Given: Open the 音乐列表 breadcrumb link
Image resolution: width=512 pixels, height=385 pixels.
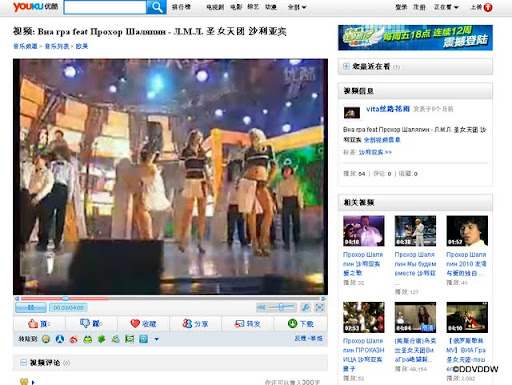Looking at the screenshot, I should pos(57,46).
